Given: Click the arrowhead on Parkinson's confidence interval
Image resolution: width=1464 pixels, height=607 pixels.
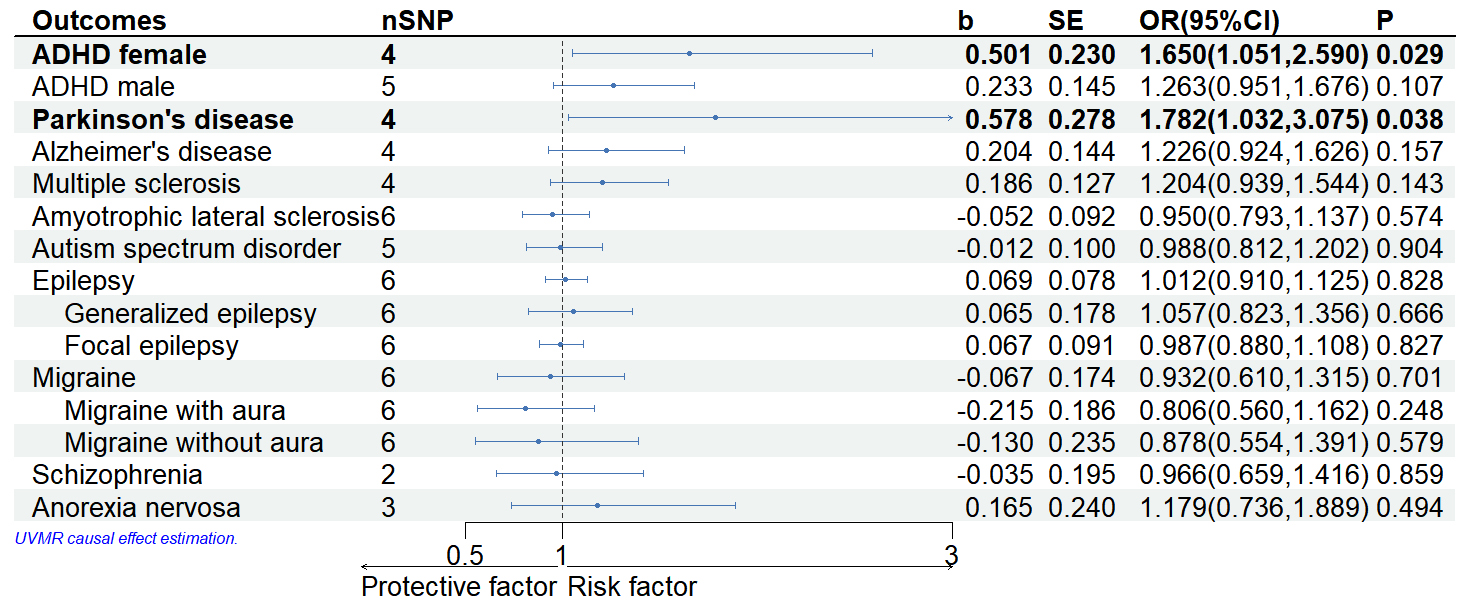Looking at the screenshot, I should pos(949,118).
